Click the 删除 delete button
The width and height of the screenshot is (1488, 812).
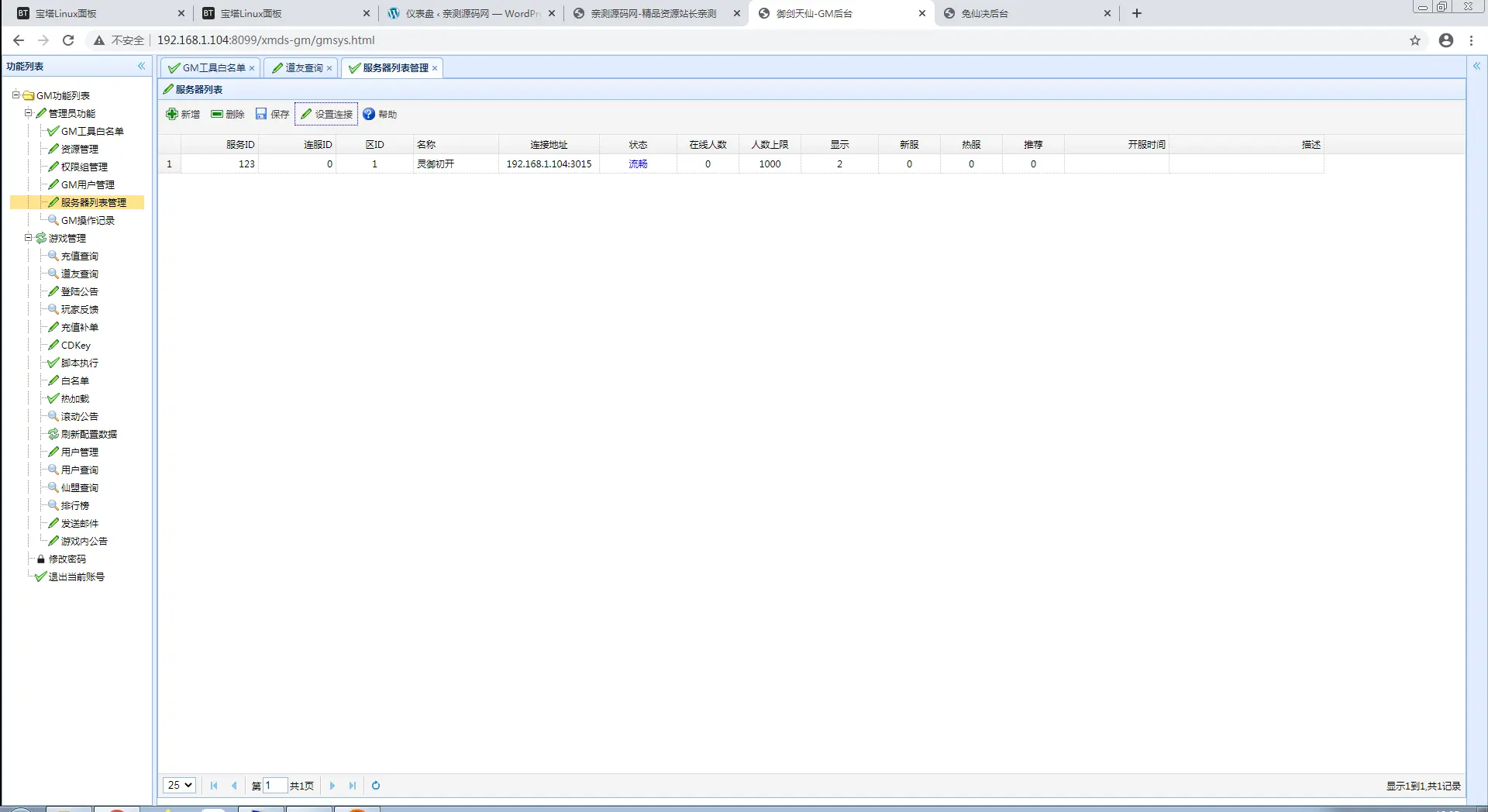click(x=228, y=114)
